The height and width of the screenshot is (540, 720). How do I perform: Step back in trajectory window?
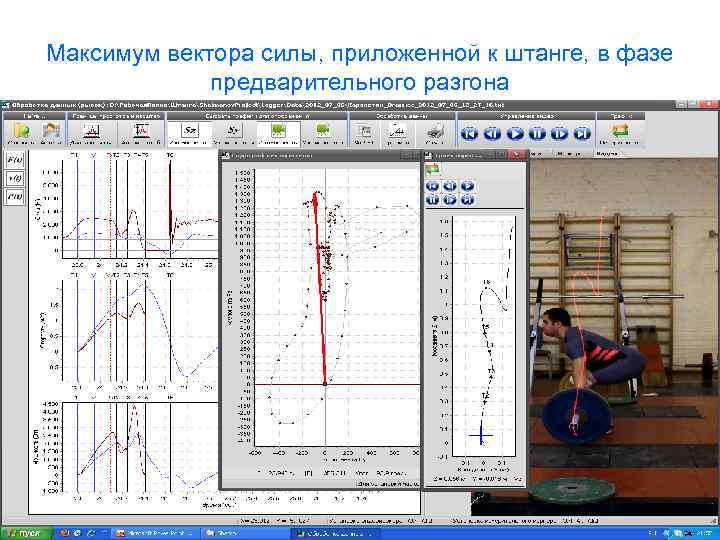[x=450, y=186]
